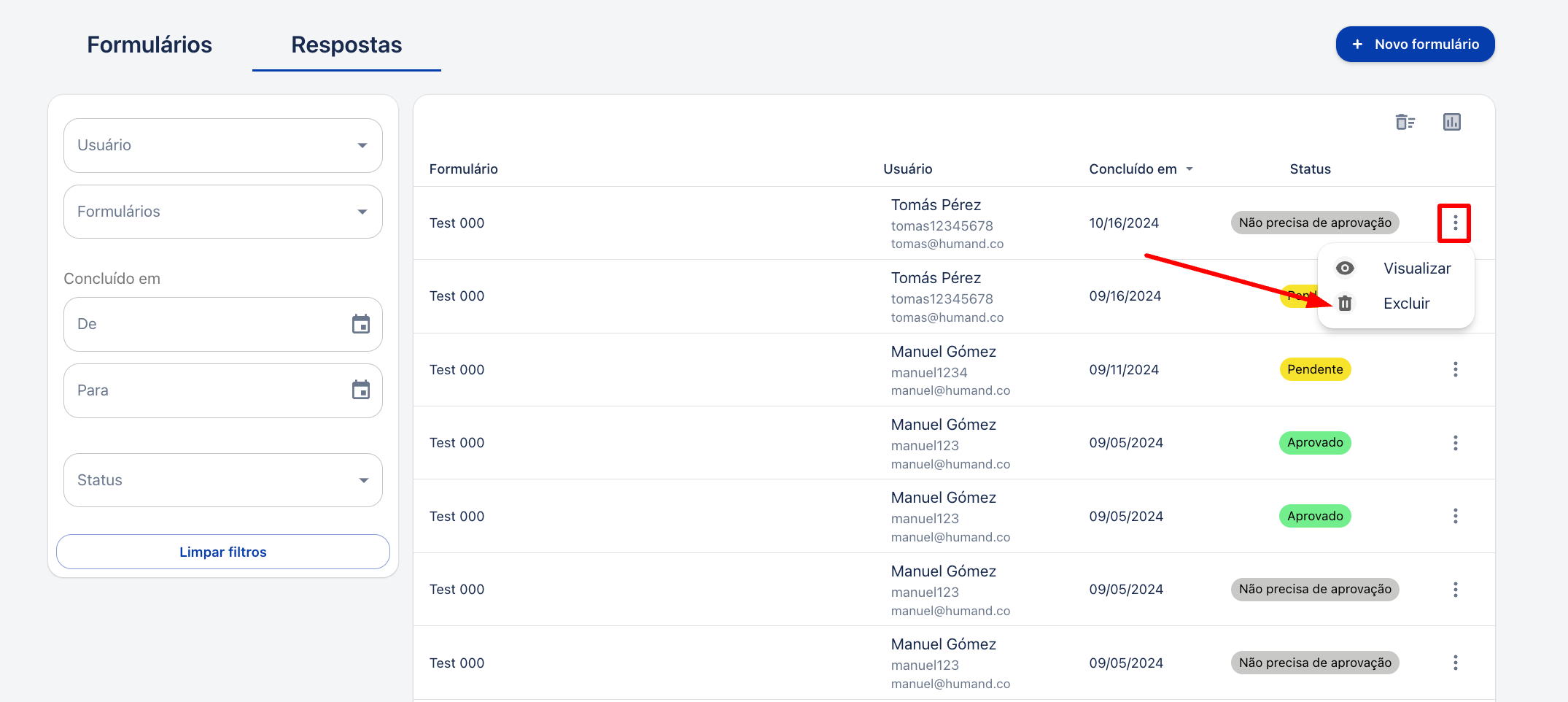Switch to the Respostas tab
The width and height of the screenshot is (1568, 702).
[346, 45]
